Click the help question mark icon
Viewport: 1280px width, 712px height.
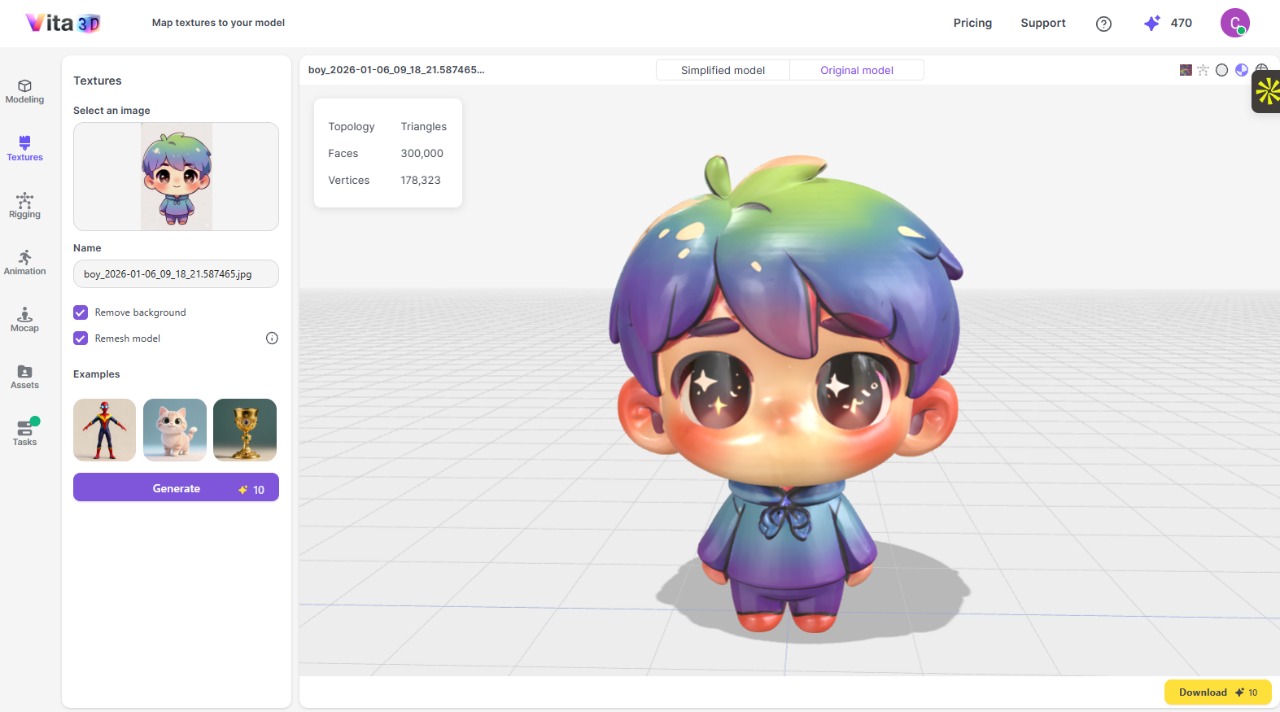click(x=1104, y=24)
